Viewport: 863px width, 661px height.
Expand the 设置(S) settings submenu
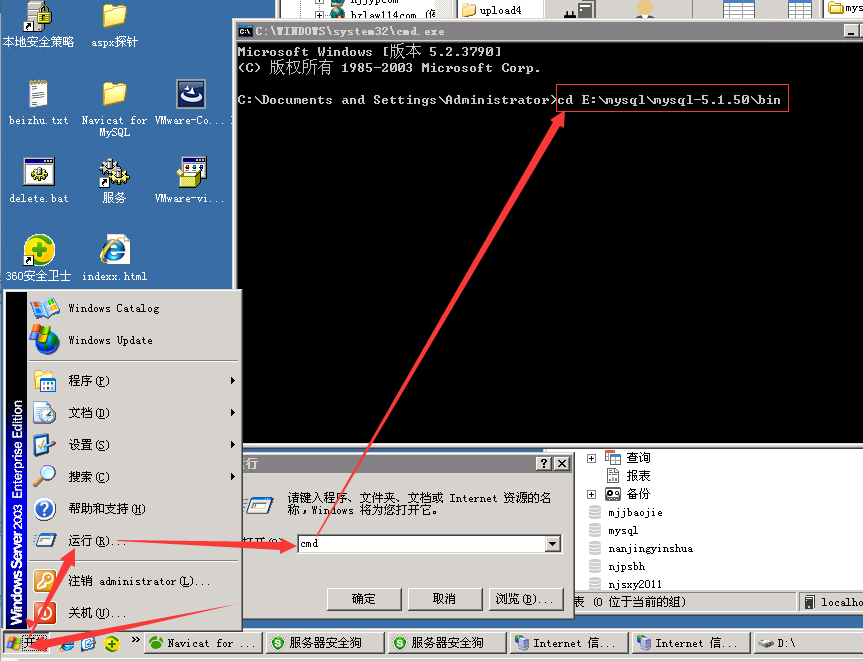pyautogui.click(x=134, y=445)
